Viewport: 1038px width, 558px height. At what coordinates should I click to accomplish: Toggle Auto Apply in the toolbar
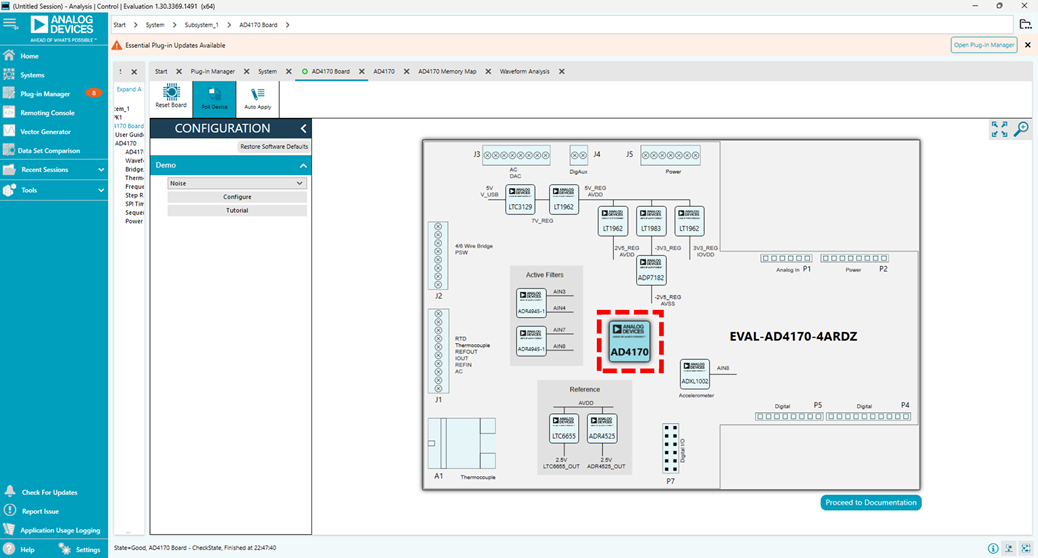pyautogui.click(x=257, y=97)
